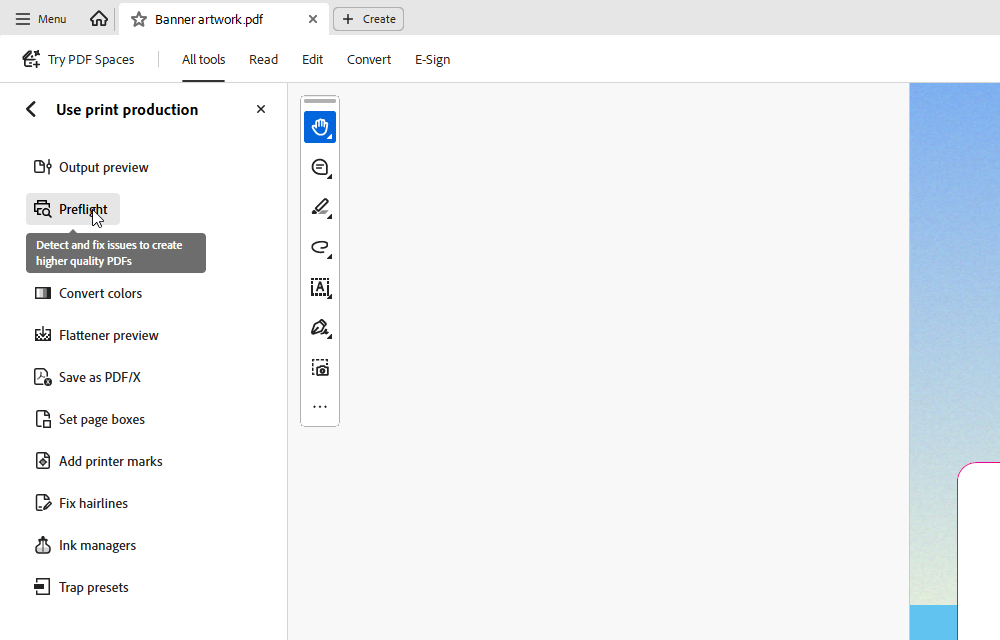Switch to the Edit tab
The image size is (1000, 640).
312,59
